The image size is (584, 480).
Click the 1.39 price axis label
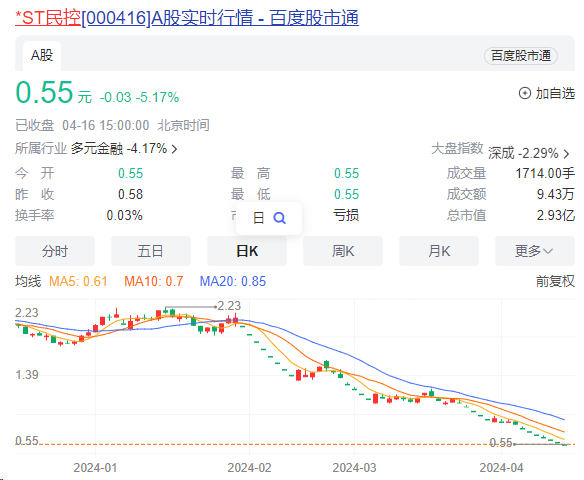pos(27,375)
